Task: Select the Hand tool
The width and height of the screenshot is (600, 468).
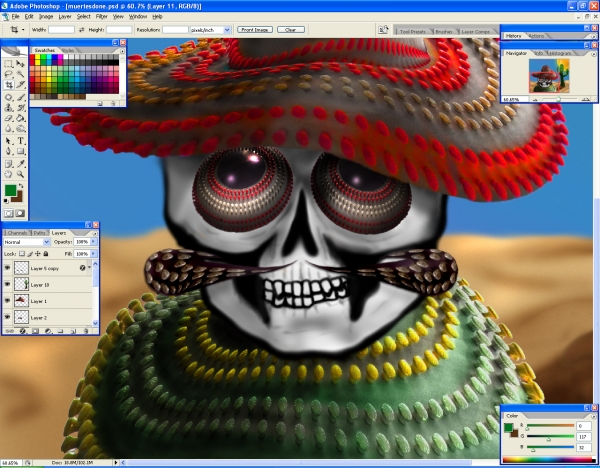Action: 8,174
